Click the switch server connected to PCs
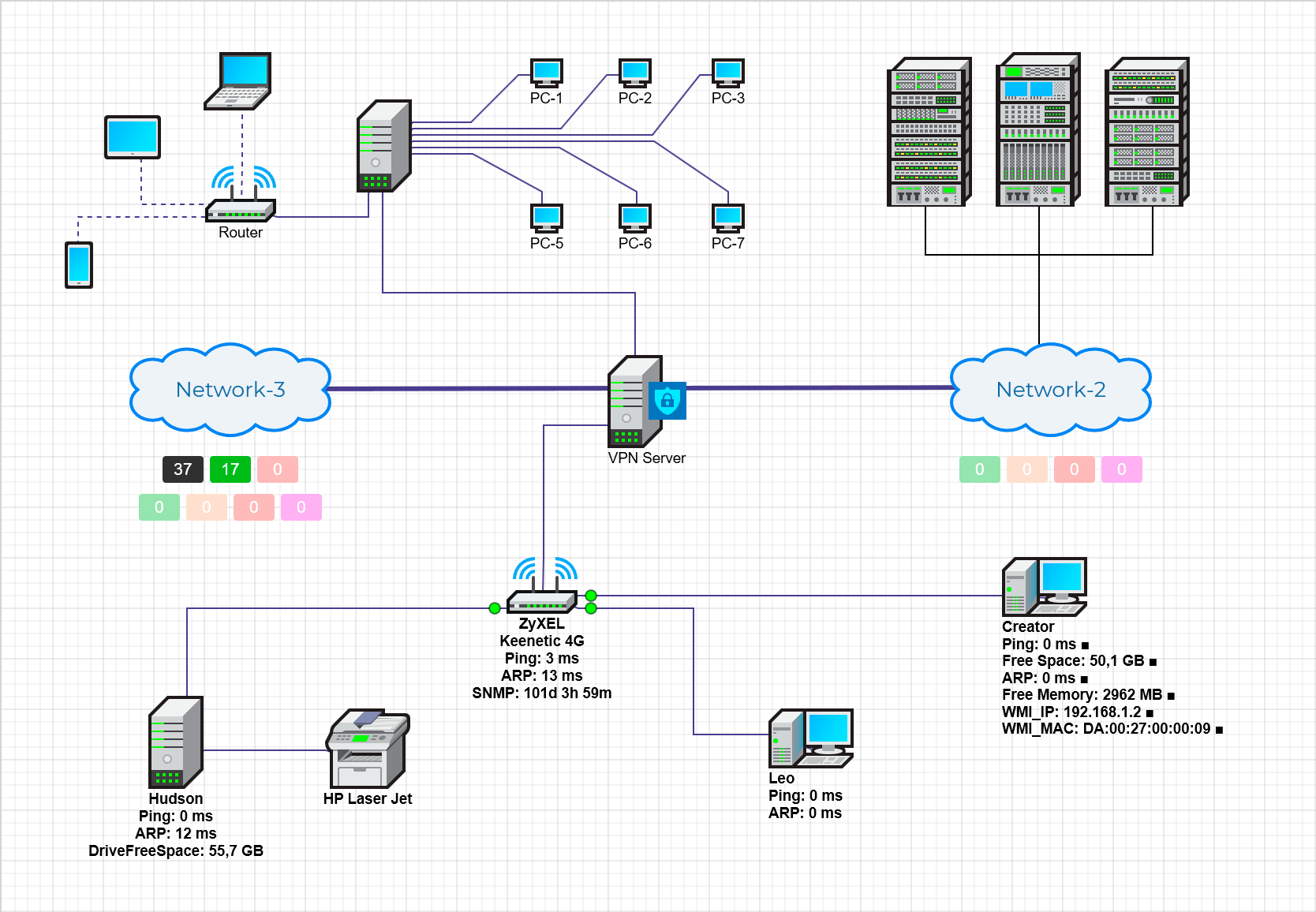Image resolution: width=1316 pixels, height=912 pixels. [384, 146]
